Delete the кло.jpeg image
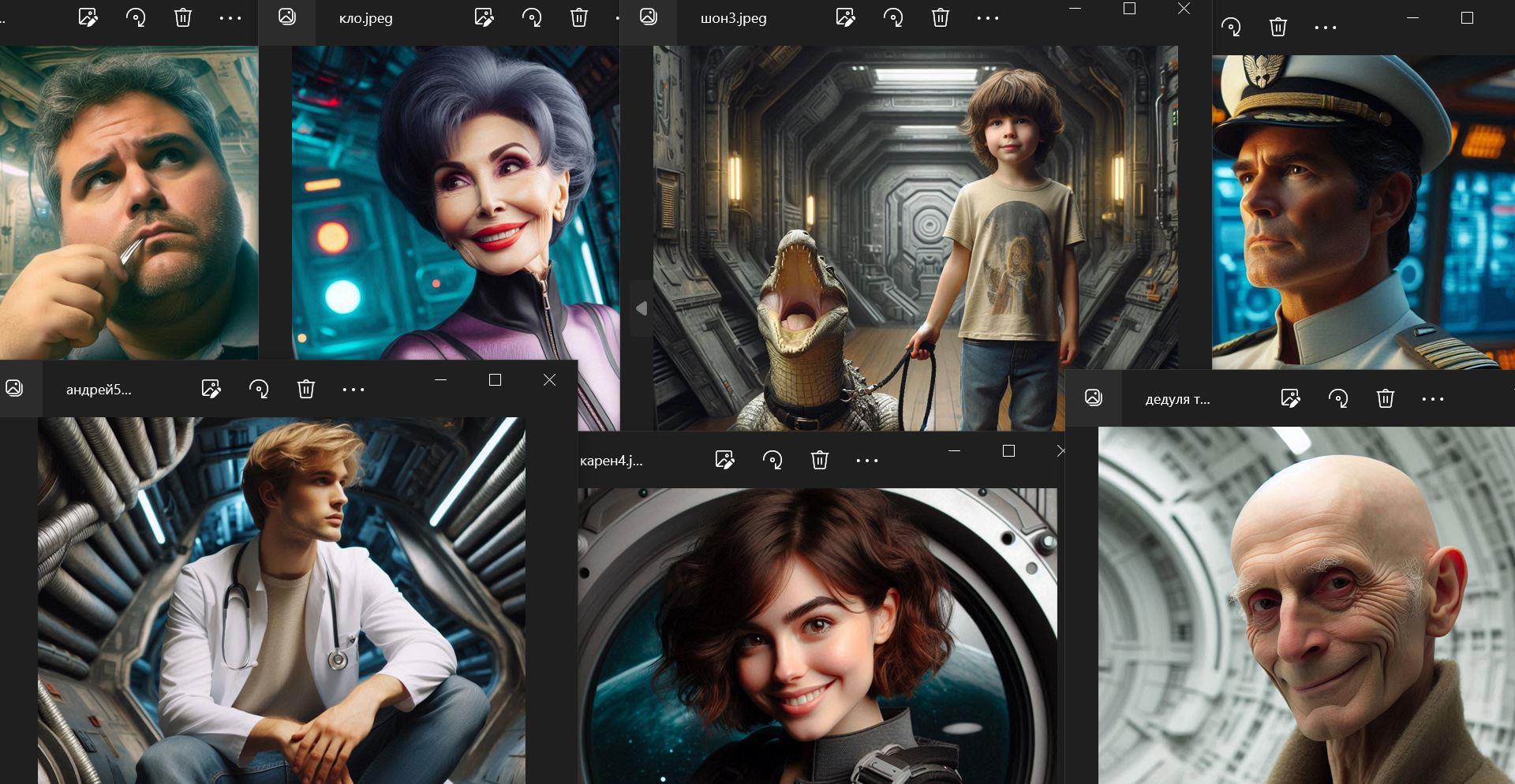This screenshot has width=1515, height=784. coord(579,18)
